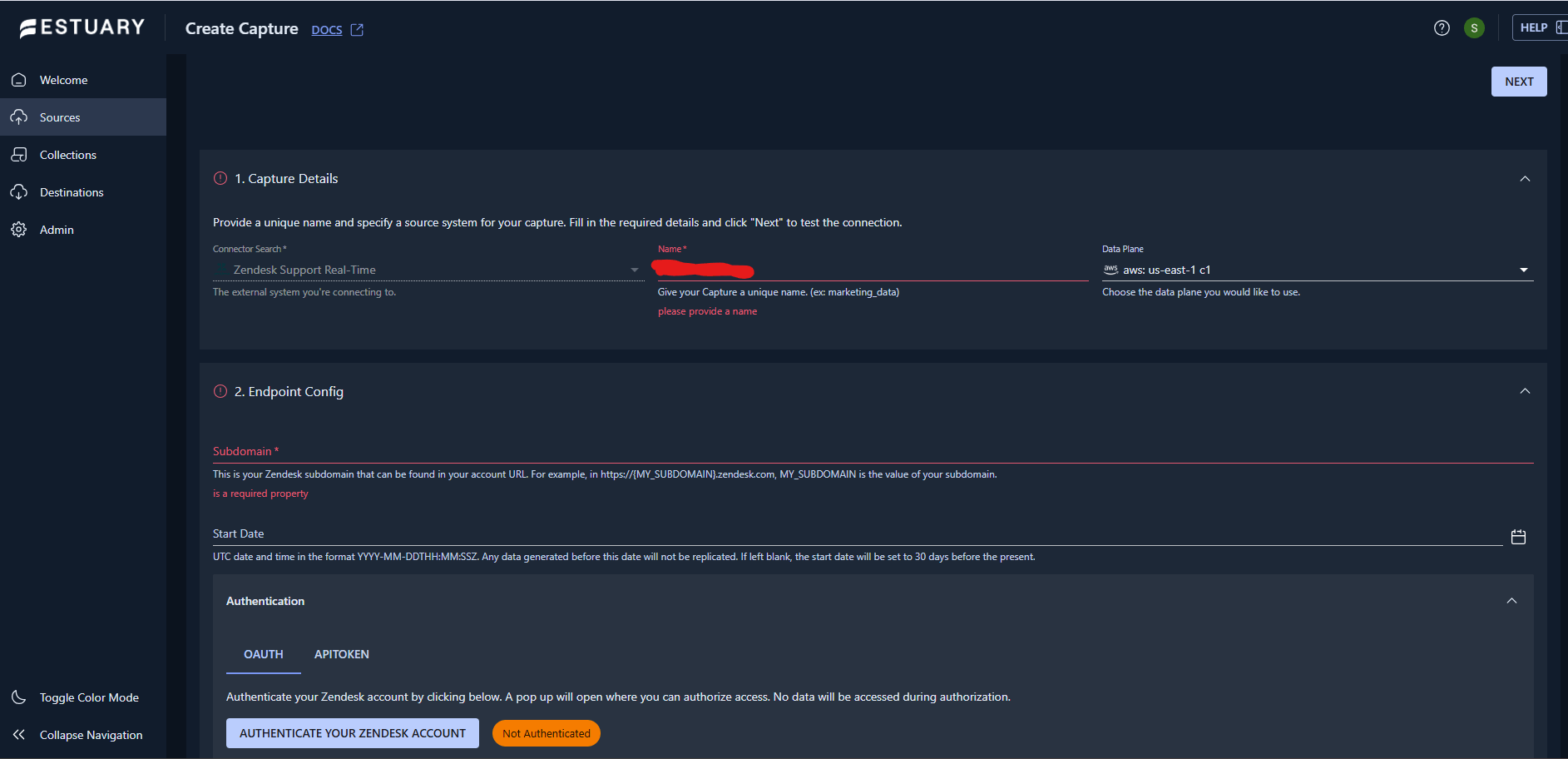Screen dimensions: 1568x759
Task: Click the Estuary logo
Action: [81, 27]
